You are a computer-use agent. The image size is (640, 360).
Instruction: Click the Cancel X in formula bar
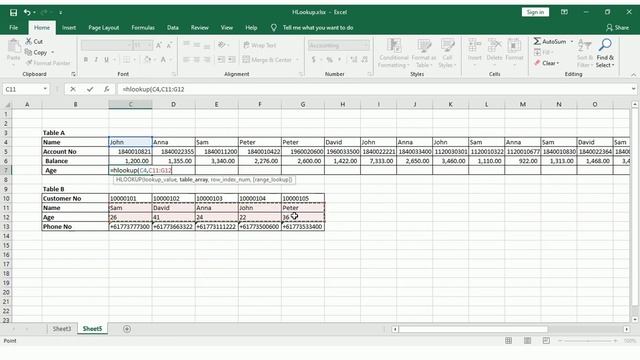click(73, 89)
